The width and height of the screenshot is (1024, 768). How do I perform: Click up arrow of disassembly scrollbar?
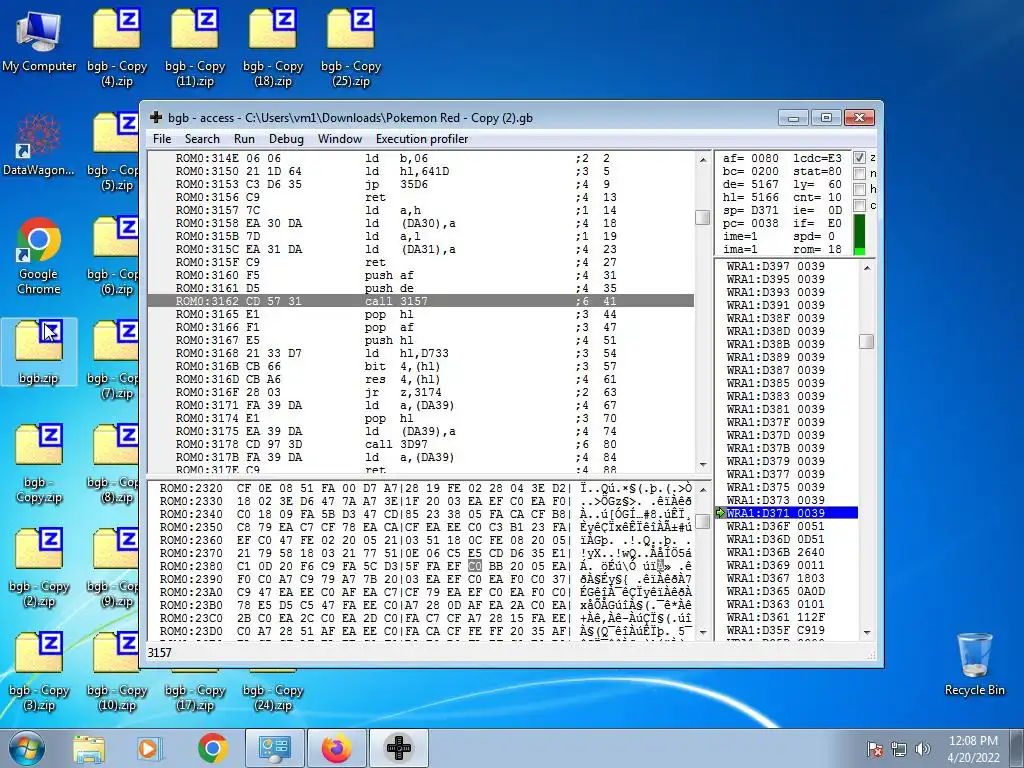(x=703, y=159)
